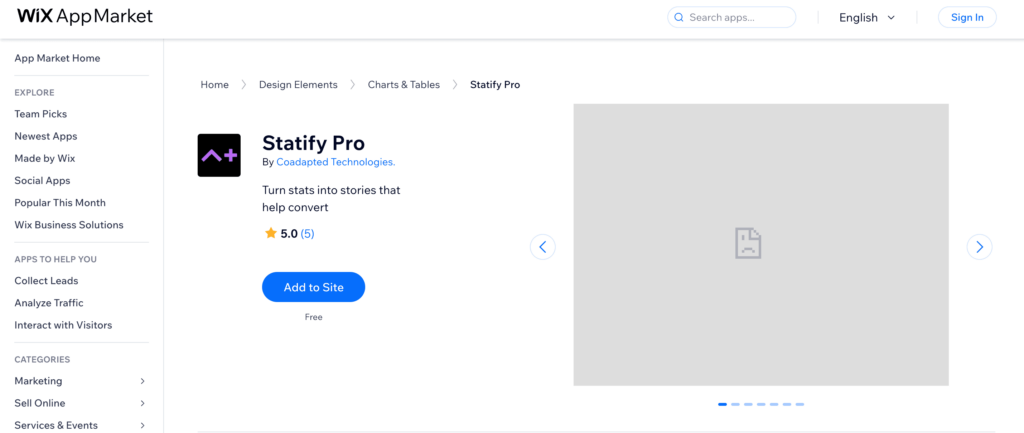1024x433 pixels.
Task: Click the gold rating star
Action: point(271,233)
